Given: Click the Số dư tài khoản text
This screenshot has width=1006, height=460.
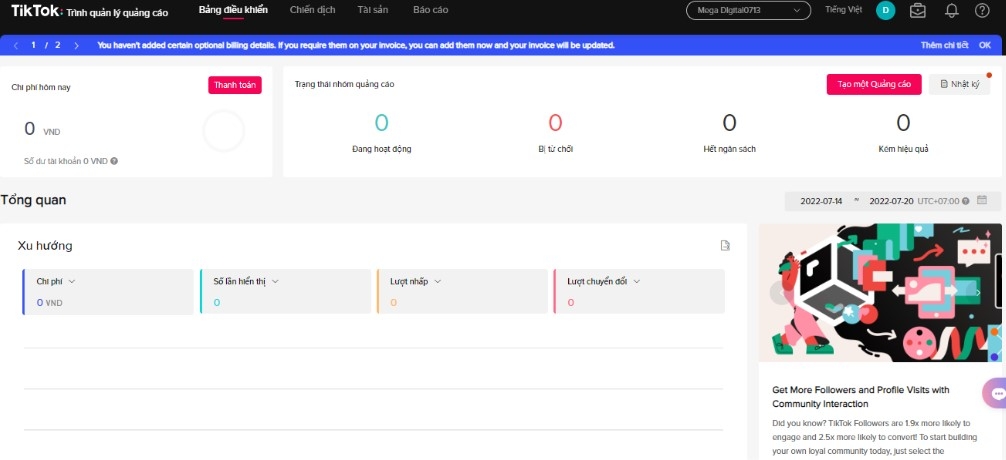Looking at the screenshot, I should coord(66,161).
